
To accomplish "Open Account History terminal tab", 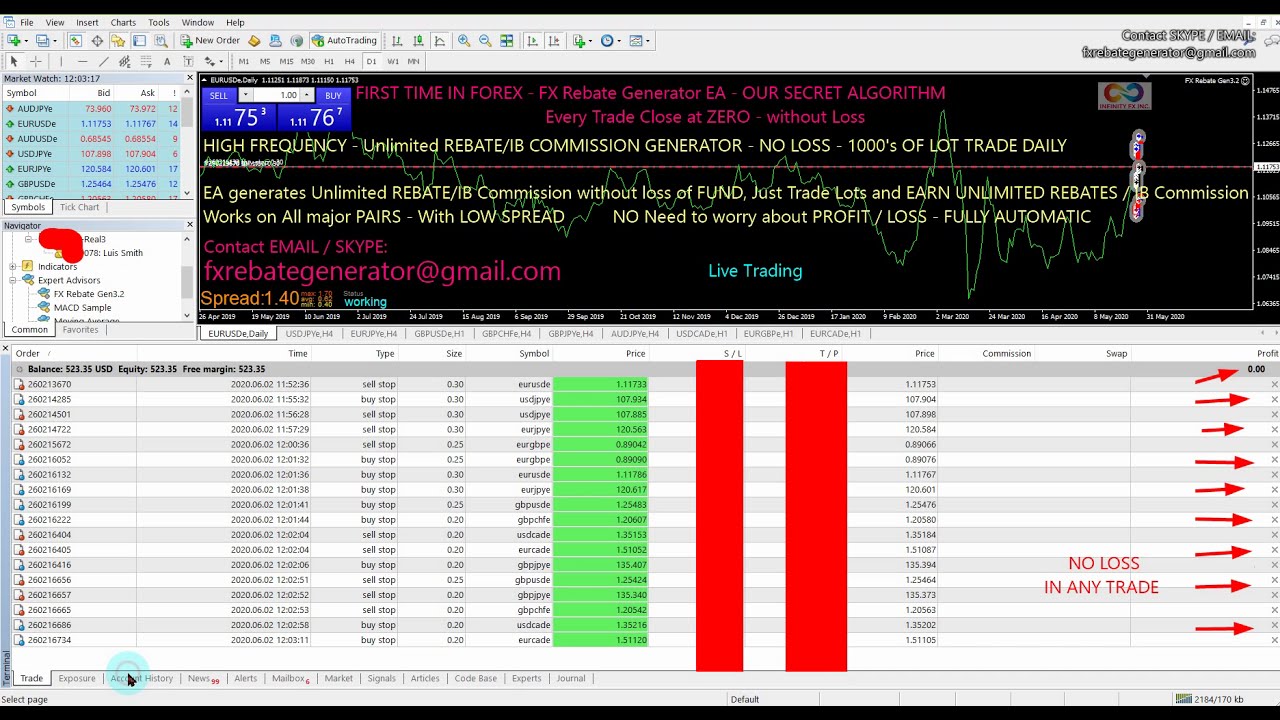I will [141, 678].
